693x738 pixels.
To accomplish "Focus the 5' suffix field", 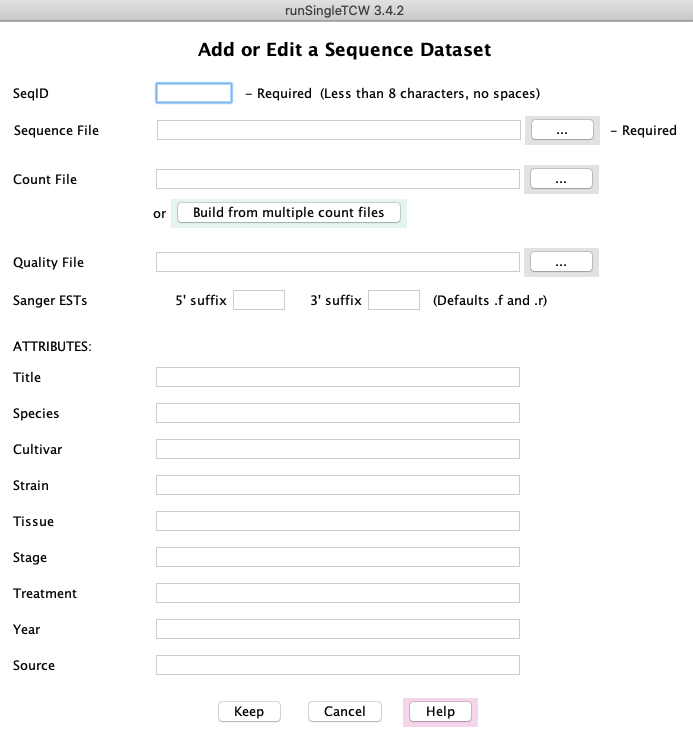I will [259, 300].
